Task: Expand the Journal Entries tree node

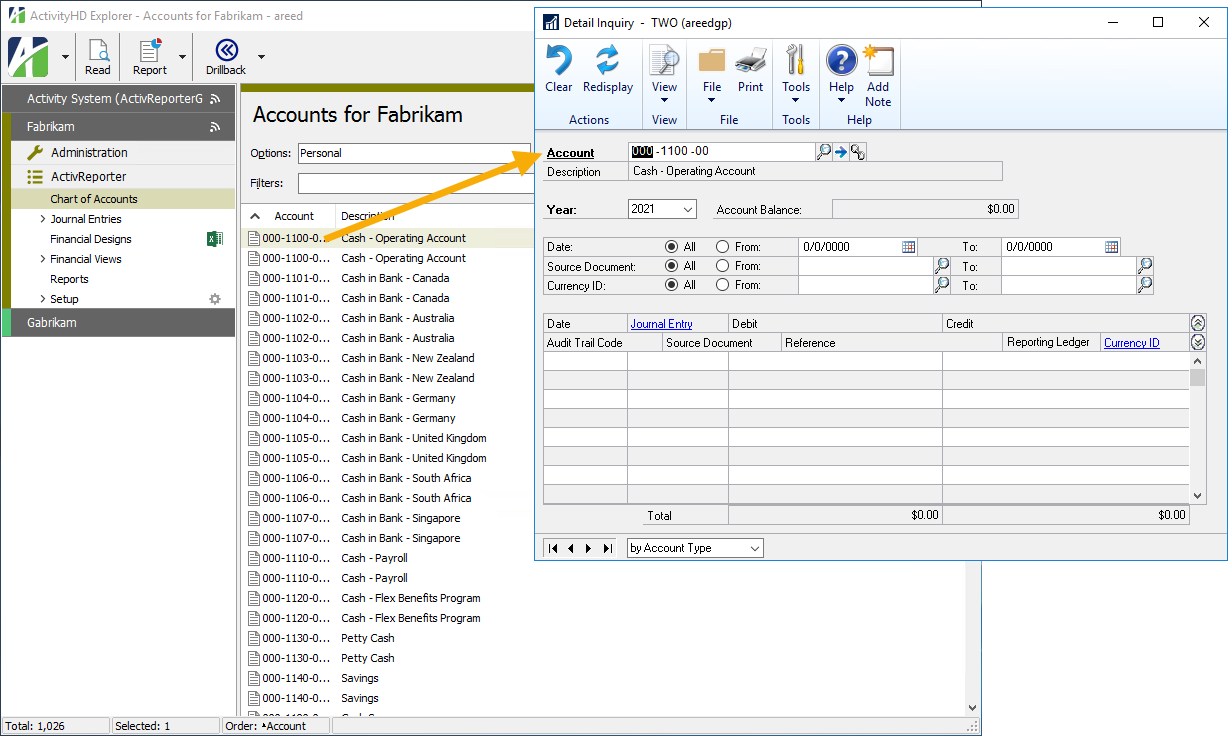Action: (x=42, y=219)
